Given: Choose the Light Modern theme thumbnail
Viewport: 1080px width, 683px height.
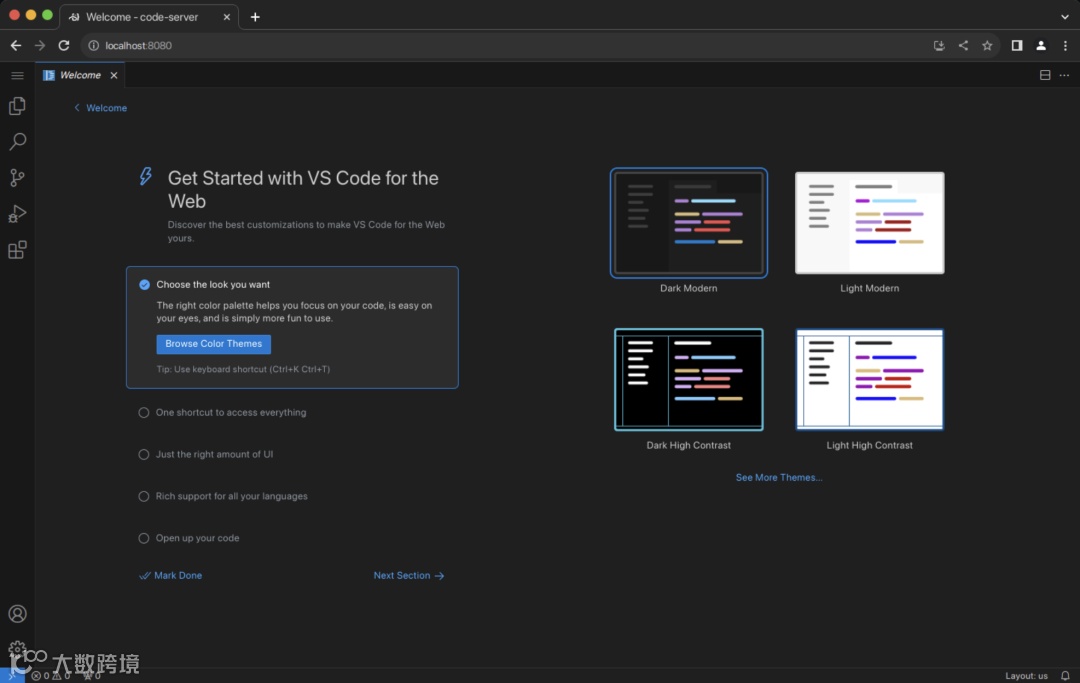Looking at the screenshot, I should coord(869,223).
